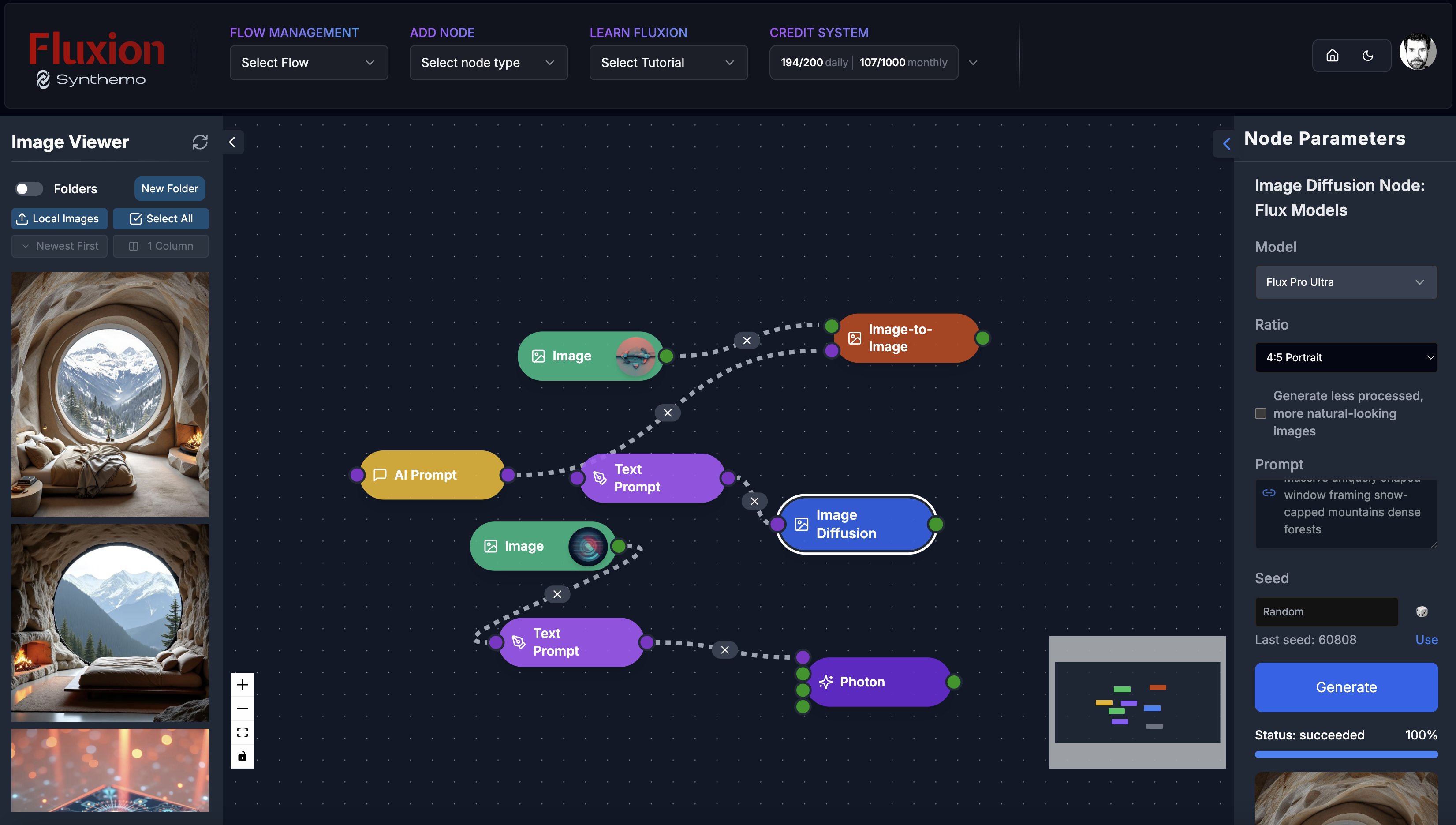Click the home icon in header
Image resolution: width=1456 pixels, height=825 pixels.
pos(1333,56)
